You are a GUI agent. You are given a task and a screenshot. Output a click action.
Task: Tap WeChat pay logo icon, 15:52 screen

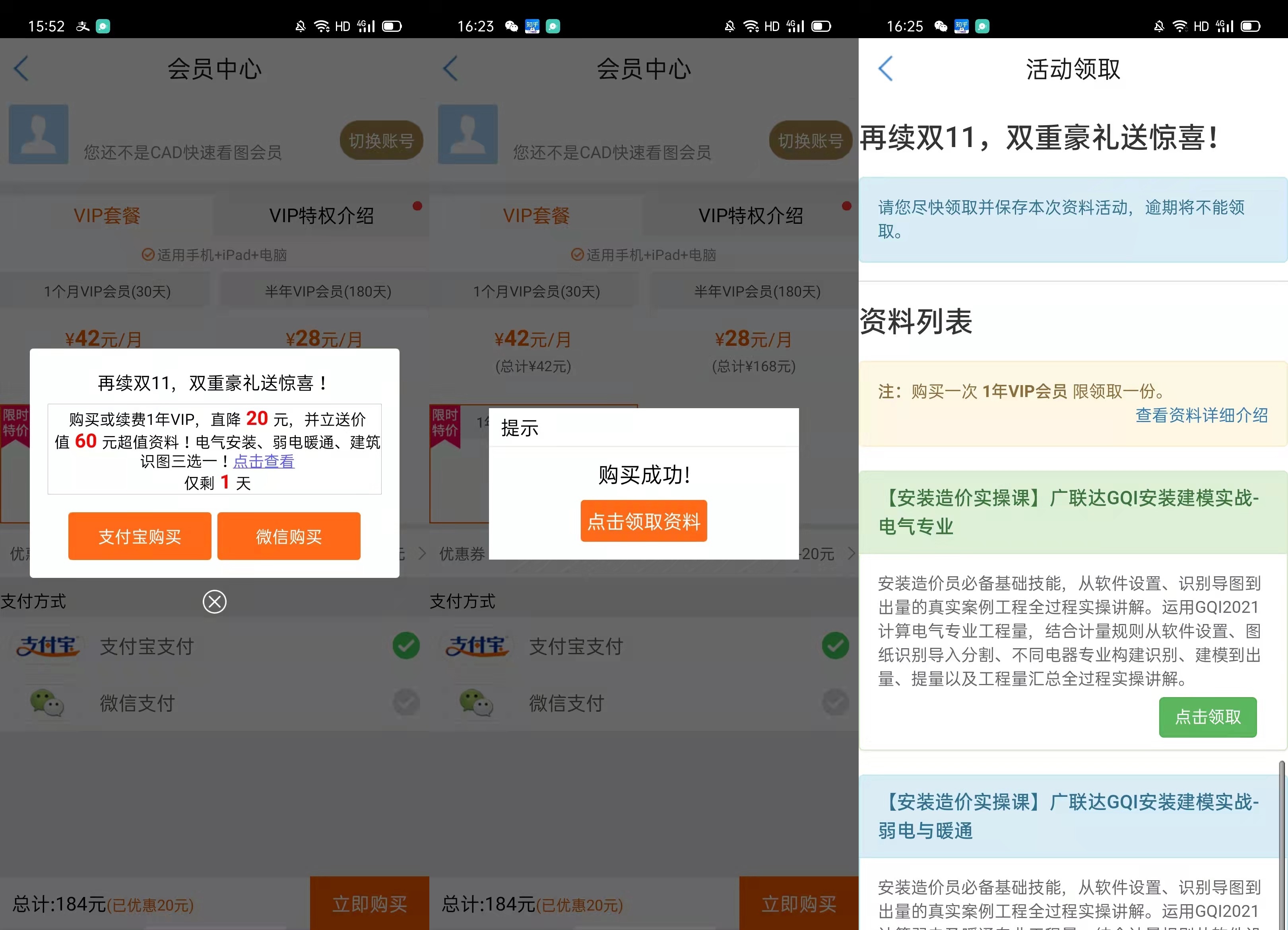(47, 703)
